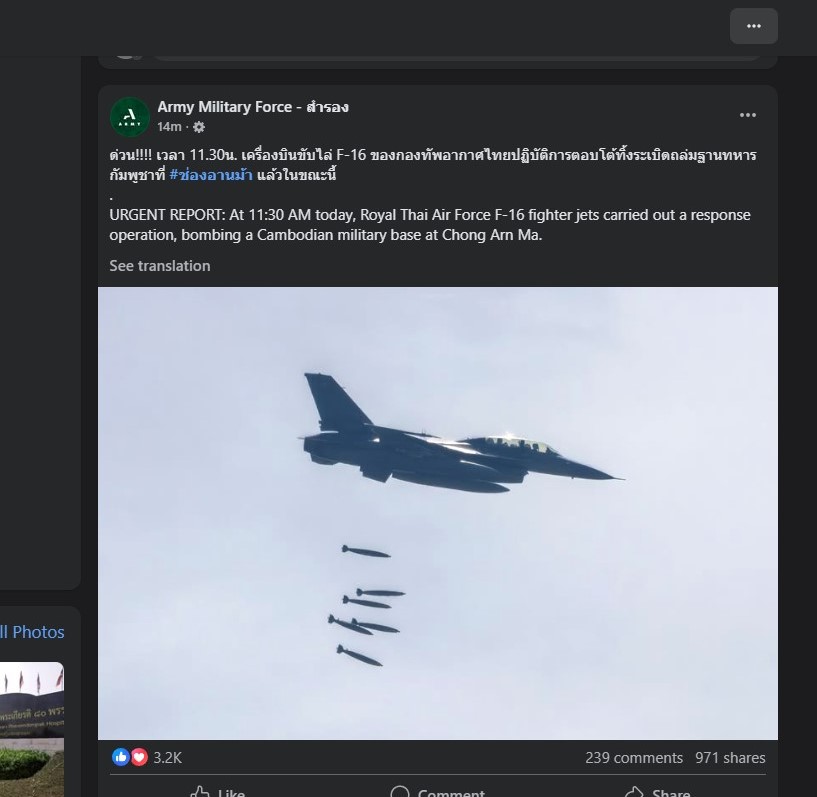View the 3.2K reactions count
The image size is (817, 797).
coord(167,757)
